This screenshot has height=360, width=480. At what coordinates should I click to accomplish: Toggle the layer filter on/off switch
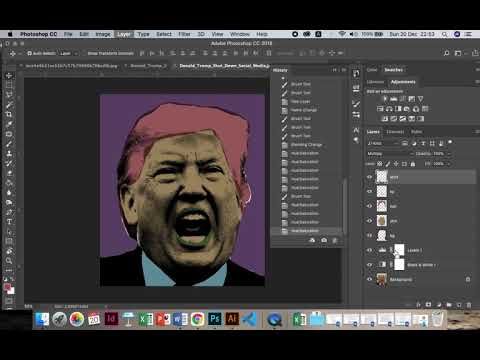click(450, 143)
